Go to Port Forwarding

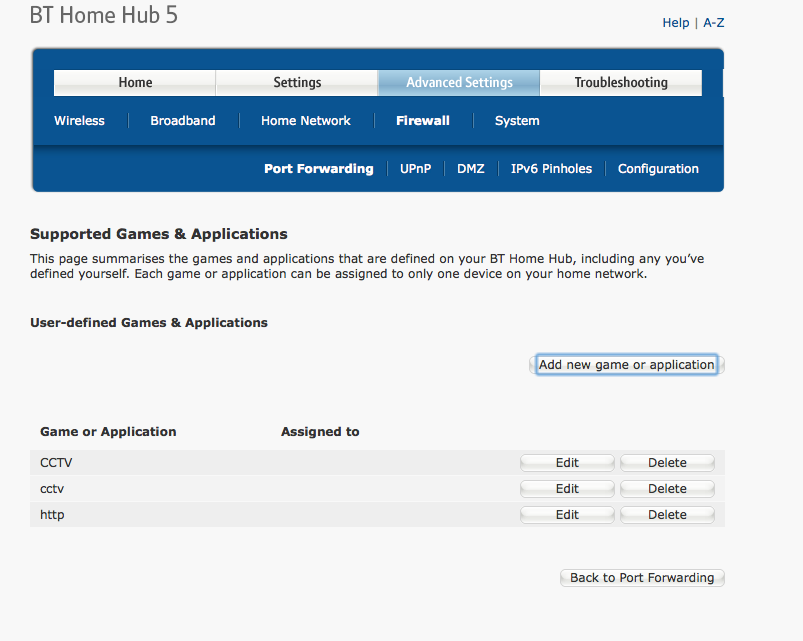tap(318, 168)
